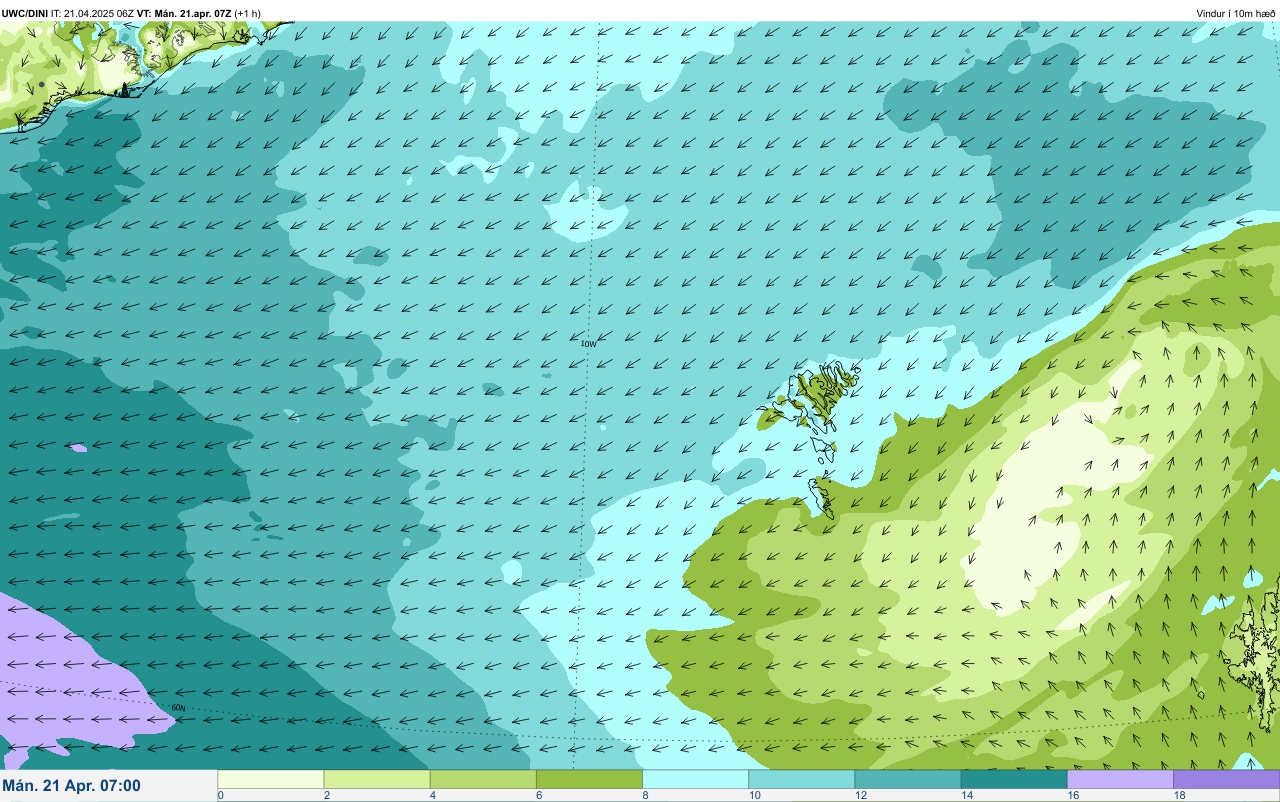This screenshot has height=802, width=1280.
Task: Click legend value '8' label
Action: (645, 796)
